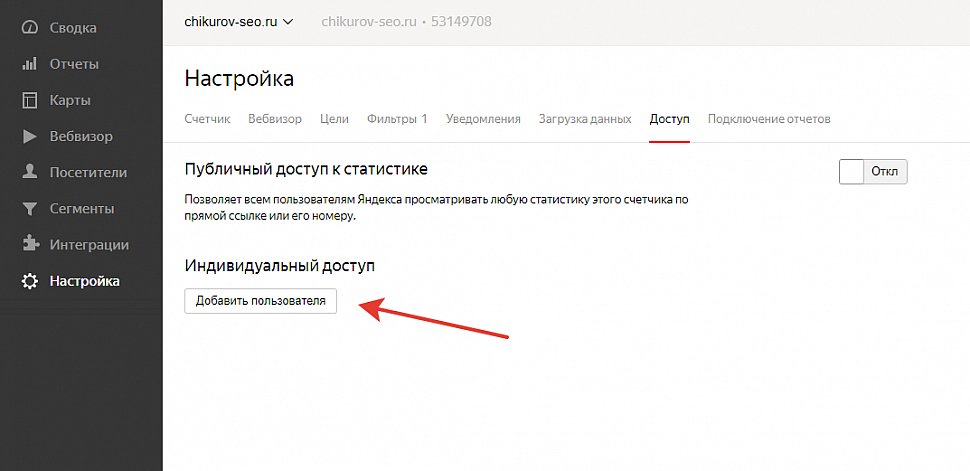
Task: Open Отчеты section in sidebar
Action: [x=74, y=64]
